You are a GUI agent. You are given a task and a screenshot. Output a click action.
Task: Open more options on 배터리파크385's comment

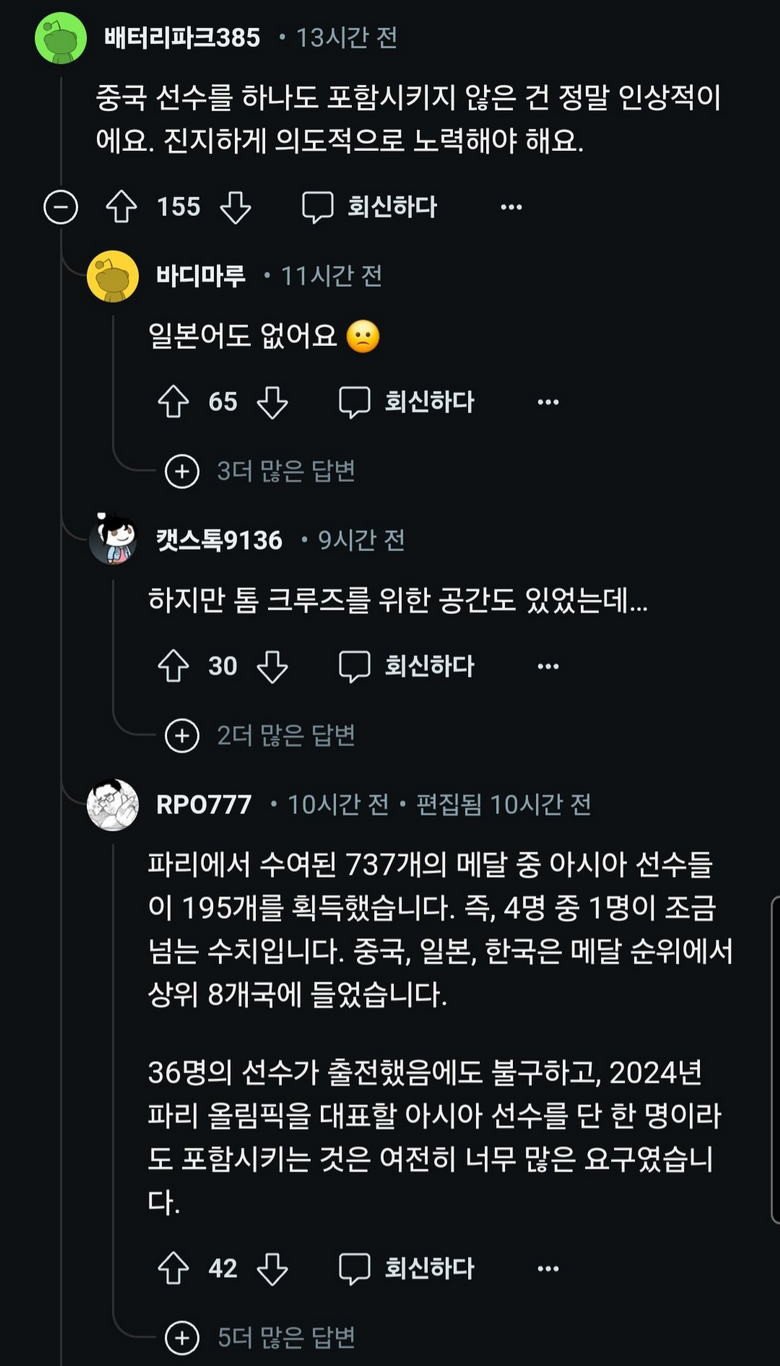[x=511, y=207]
